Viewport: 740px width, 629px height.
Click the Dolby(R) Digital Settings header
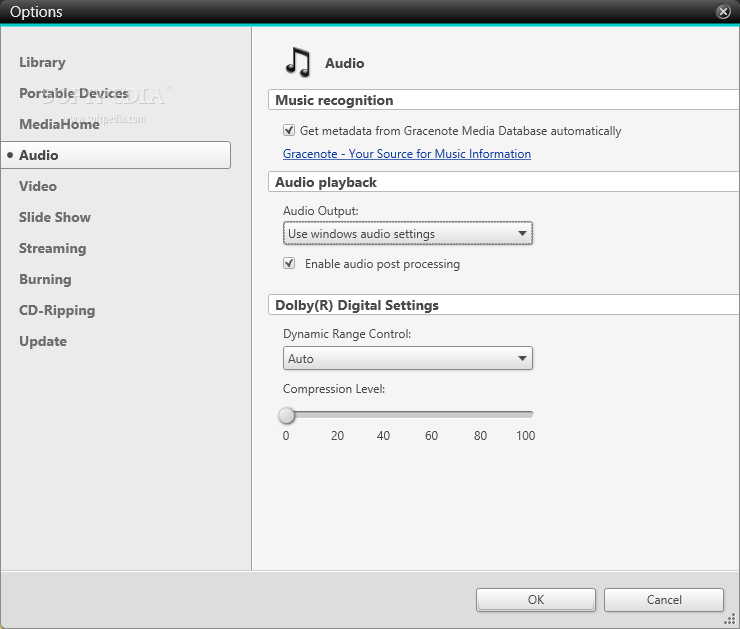tap(504, 305)
